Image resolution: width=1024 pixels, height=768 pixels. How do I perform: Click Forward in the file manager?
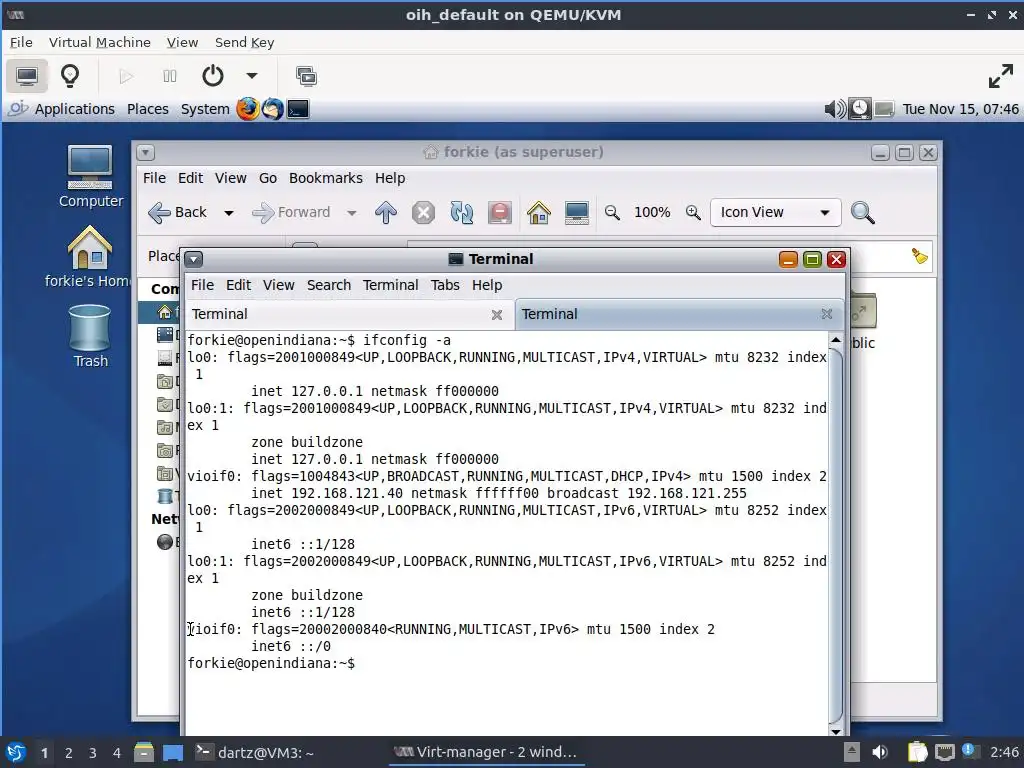[x=291, y=212]
